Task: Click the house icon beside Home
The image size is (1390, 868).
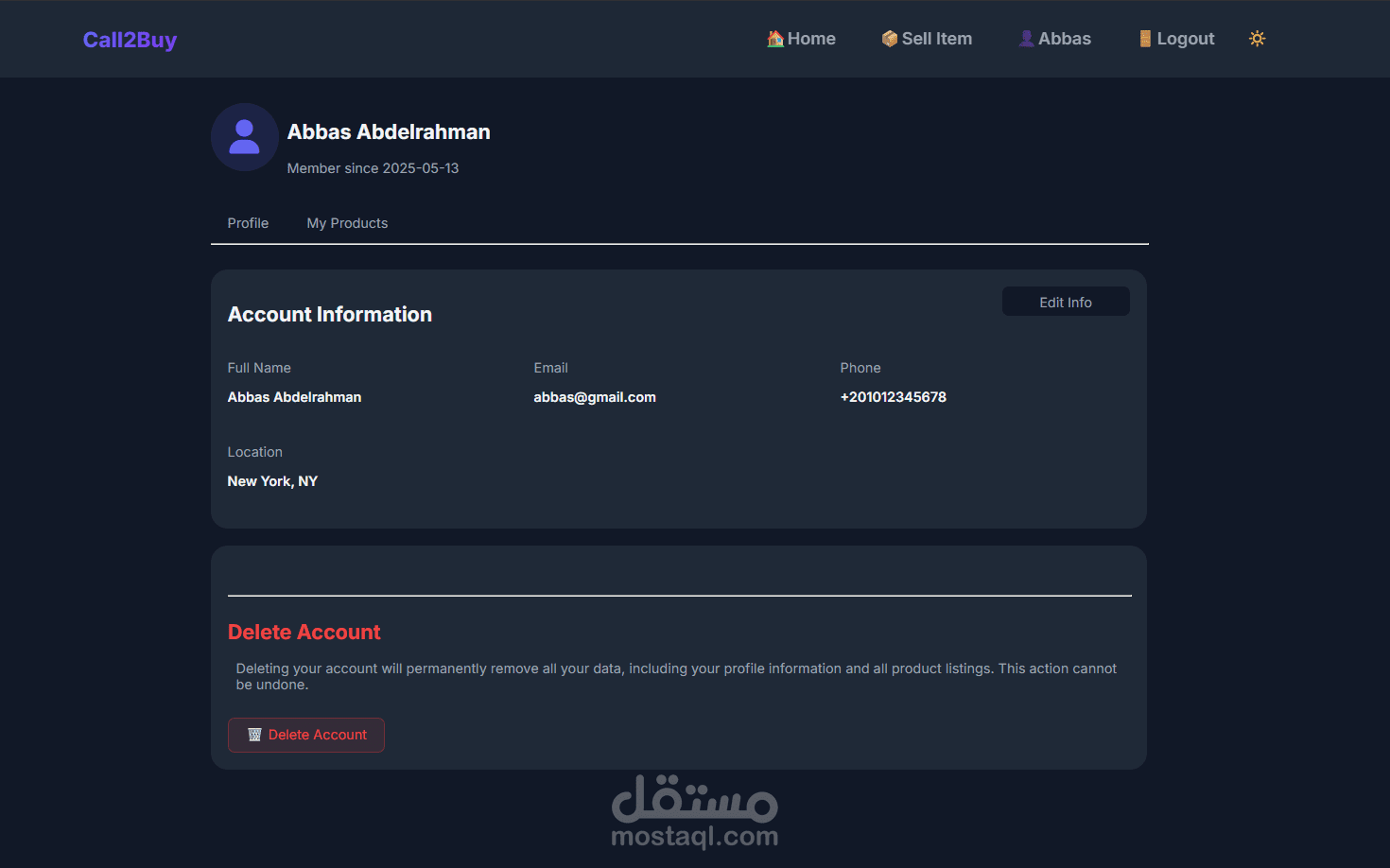Action: (775, 39)
